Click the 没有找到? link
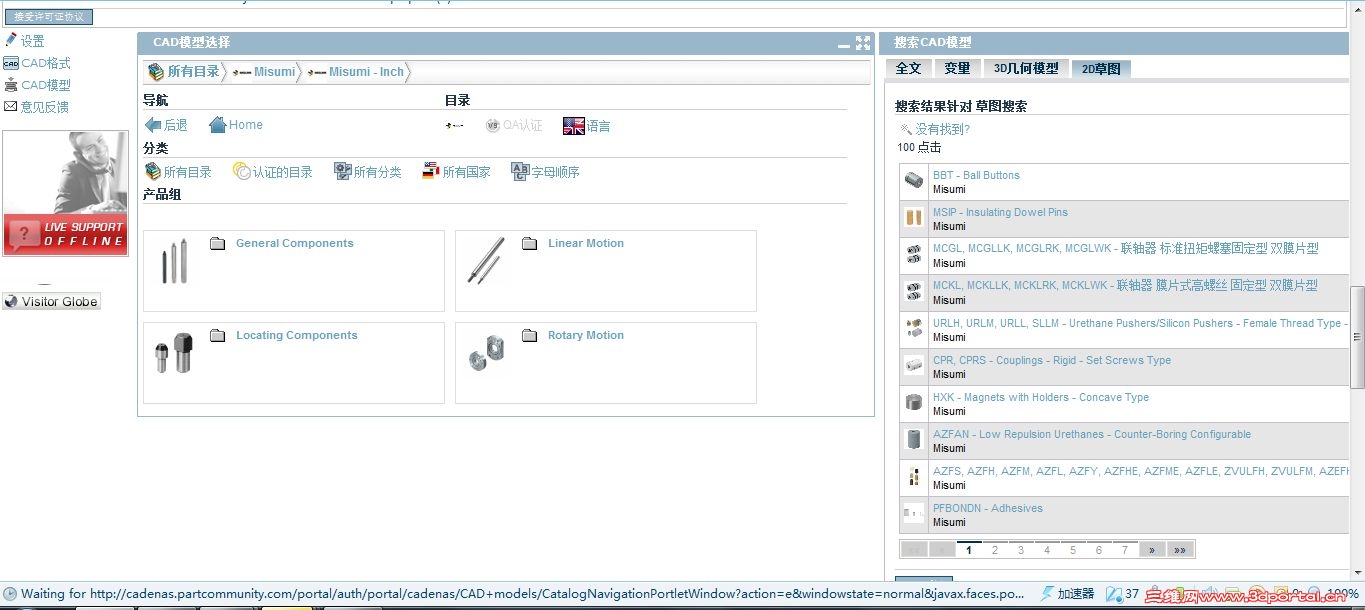This screenshot has height=610, width=1365. (x=942, y=129)
